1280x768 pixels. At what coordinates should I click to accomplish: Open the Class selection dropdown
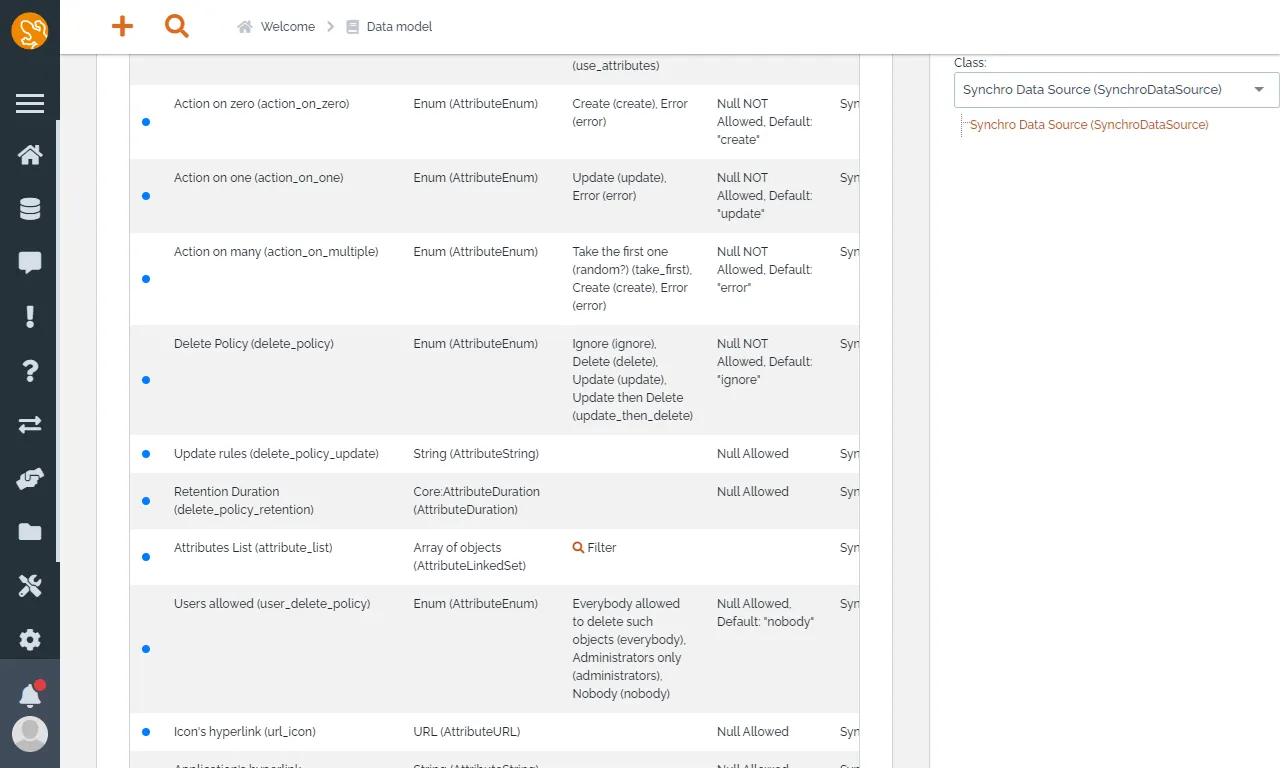coord(1116,90)
